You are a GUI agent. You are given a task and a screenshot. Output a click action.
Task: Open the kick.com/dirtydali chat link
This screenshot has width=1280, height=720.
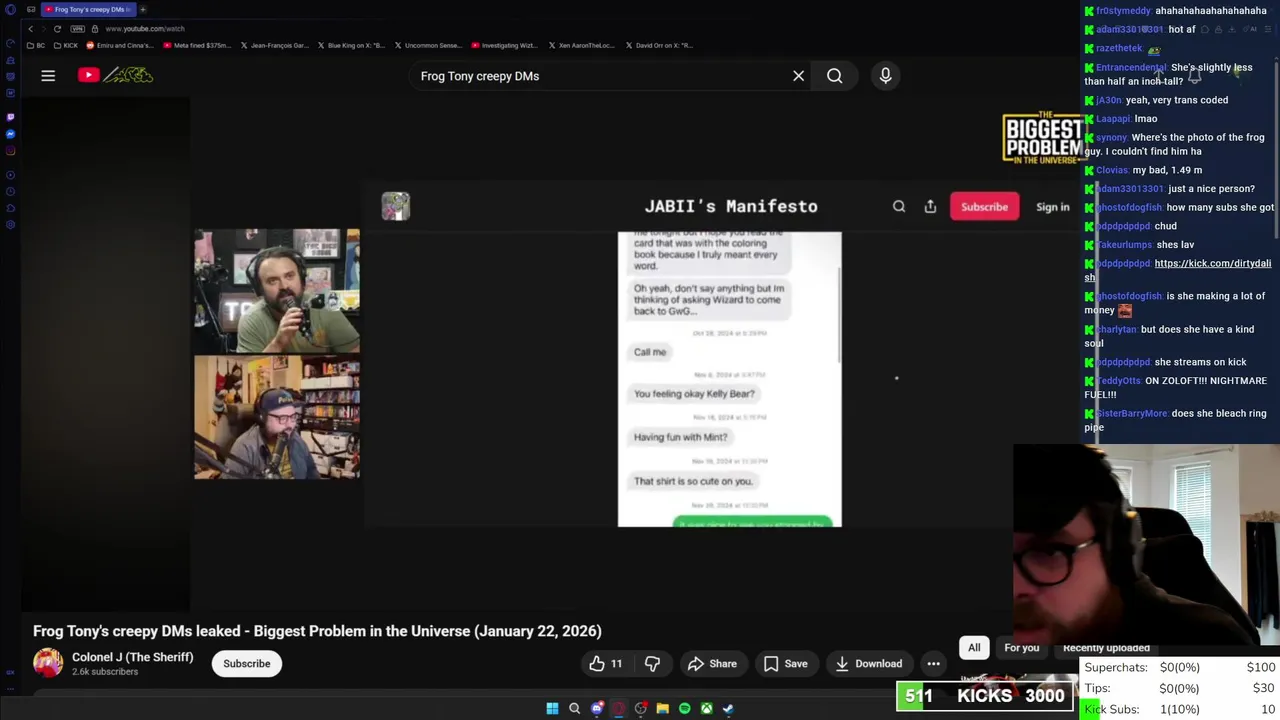(x=1212, y=264)
